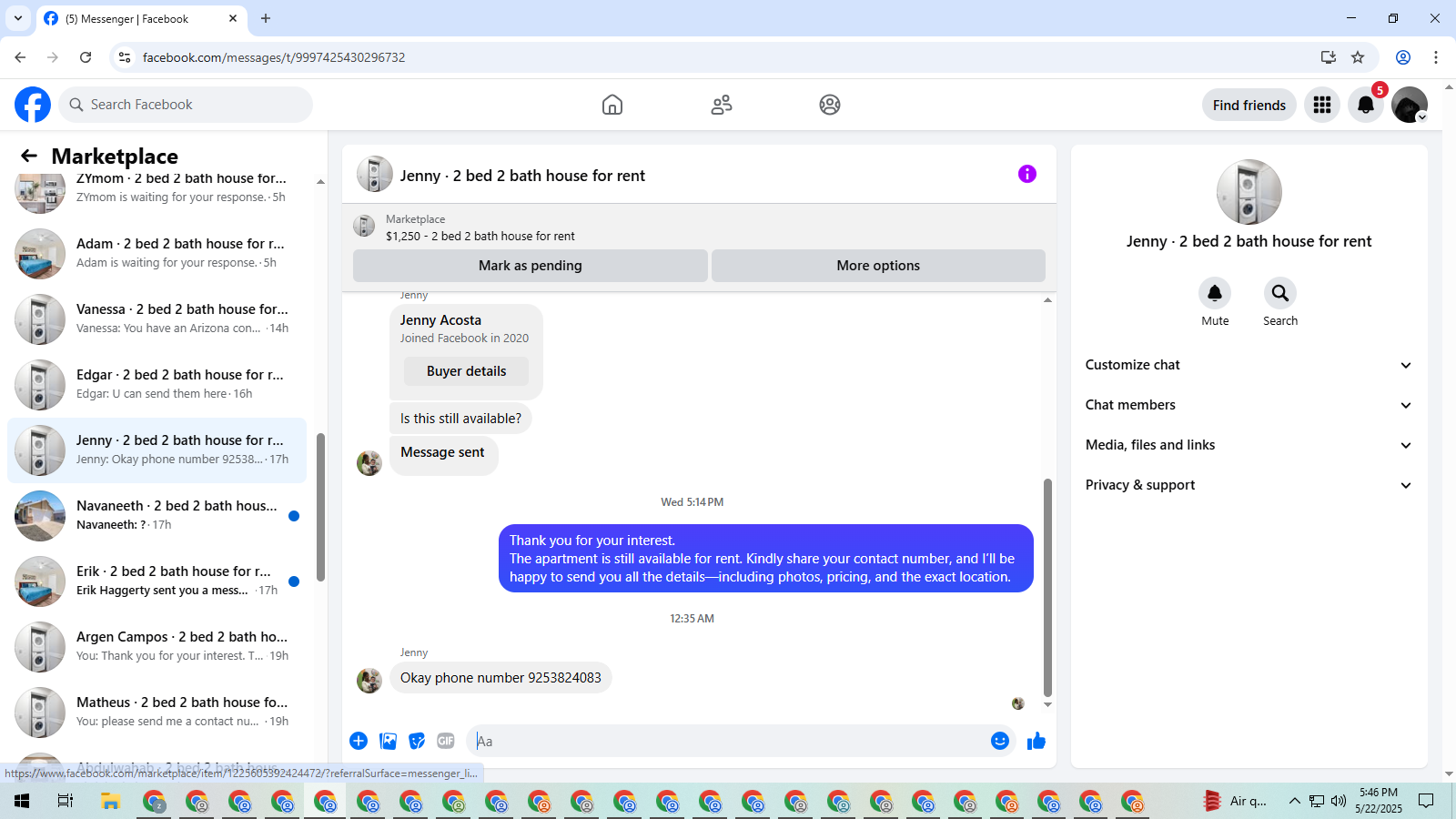1456x819 pixels.
Task: Expand Privacy & support section
Action: pos(1249,485)
